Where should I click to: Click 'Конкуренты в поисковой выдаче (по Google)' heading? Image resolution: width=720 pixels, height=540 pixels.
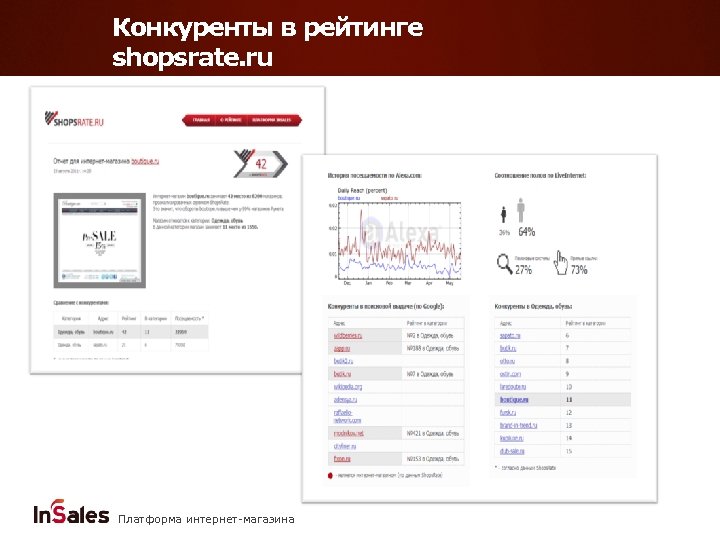[386, 306]
